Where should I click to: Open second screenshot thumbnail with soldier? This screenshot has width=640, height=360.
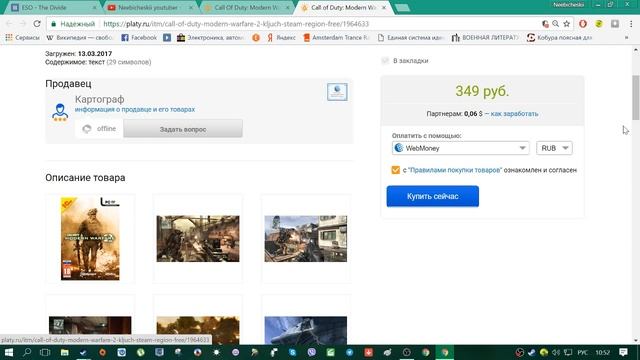(x=198, y=239)
